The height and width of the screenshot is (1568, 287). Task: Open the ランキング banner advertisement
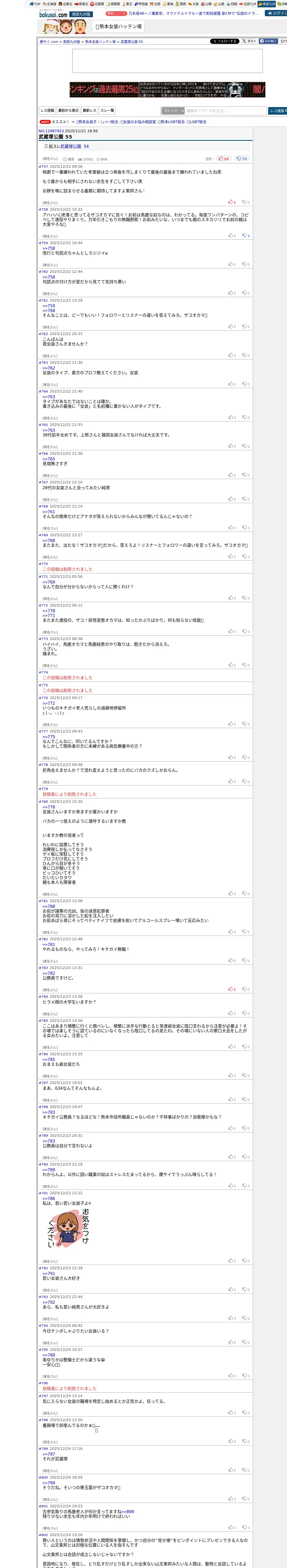(x=167, y=89)
